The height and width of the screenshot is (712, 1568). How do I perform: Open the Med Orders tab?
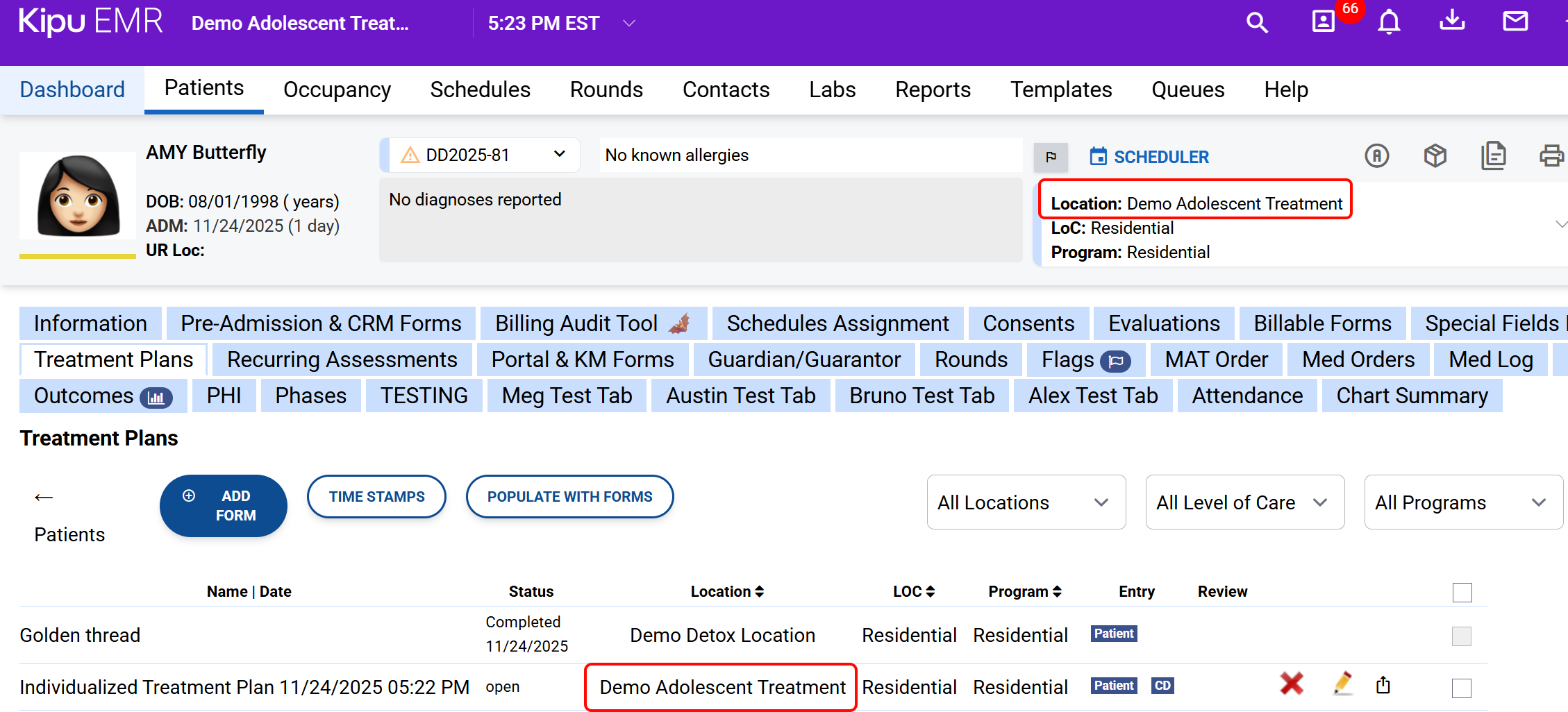(x=1358, y=359)
